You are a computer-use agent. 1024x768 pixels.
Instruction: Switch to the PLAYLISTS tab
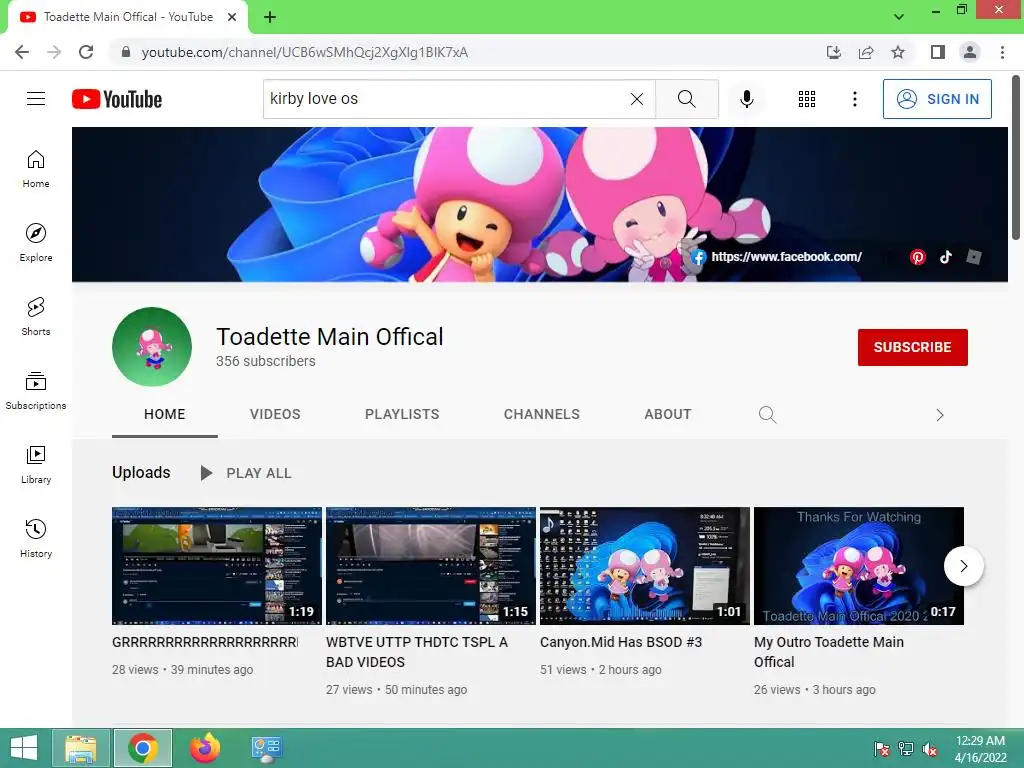[402, 414]
